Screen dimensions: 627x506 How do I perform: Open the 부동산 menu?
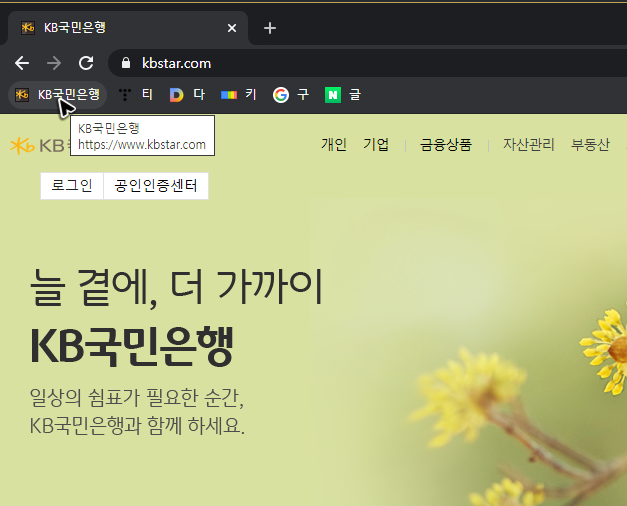(590, 144)
